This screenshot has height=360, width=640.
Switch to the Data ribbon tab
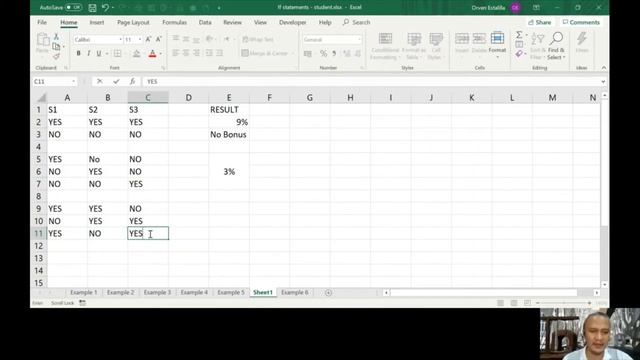(x=205, y=22)
